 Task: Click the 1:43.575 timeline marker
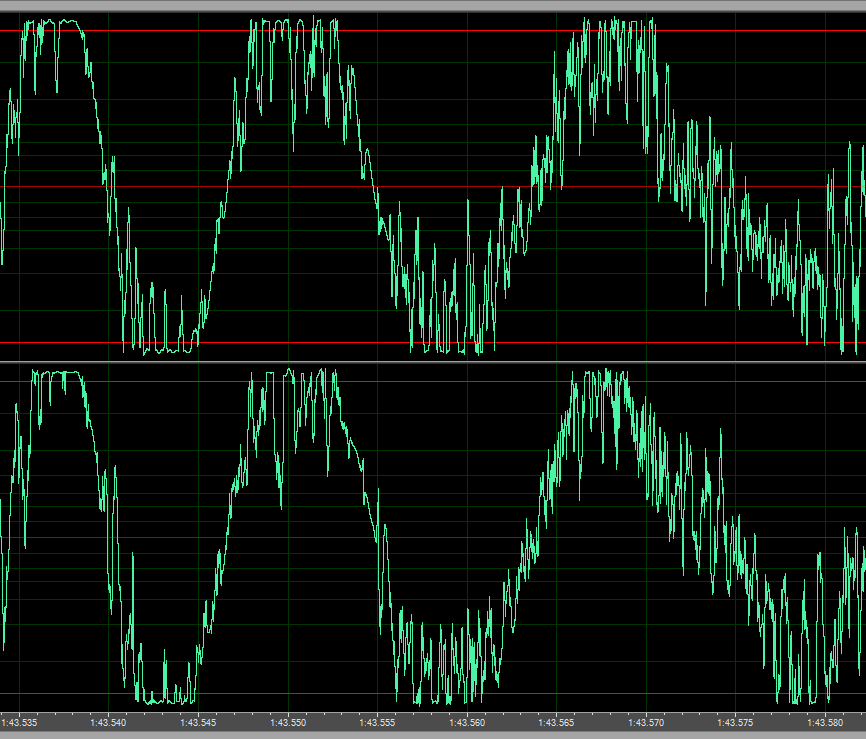(737, 721)
